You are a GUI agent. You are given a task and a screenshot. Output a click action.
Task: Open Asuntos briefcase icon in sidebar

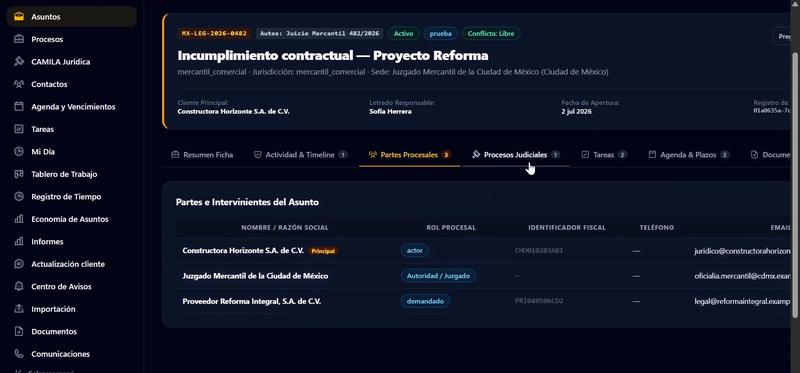click(x=19, y=16)
